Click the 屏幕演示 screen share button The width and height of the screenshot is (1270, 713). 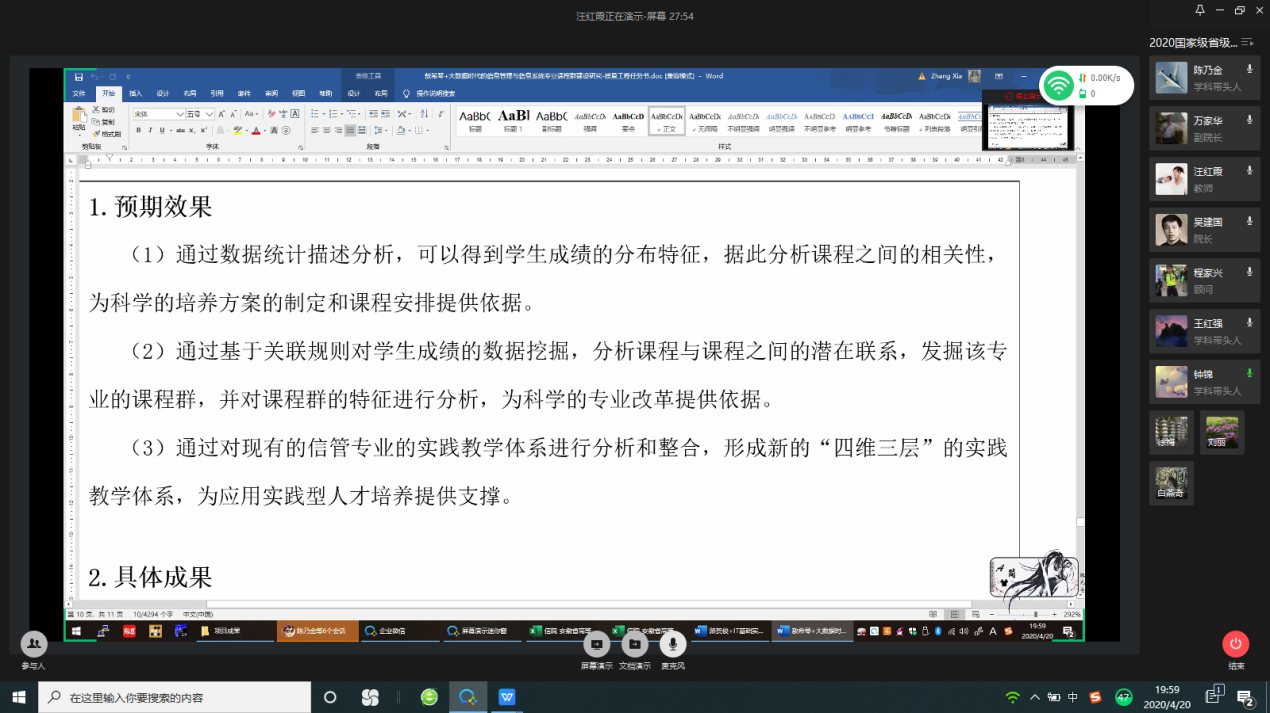596,645
